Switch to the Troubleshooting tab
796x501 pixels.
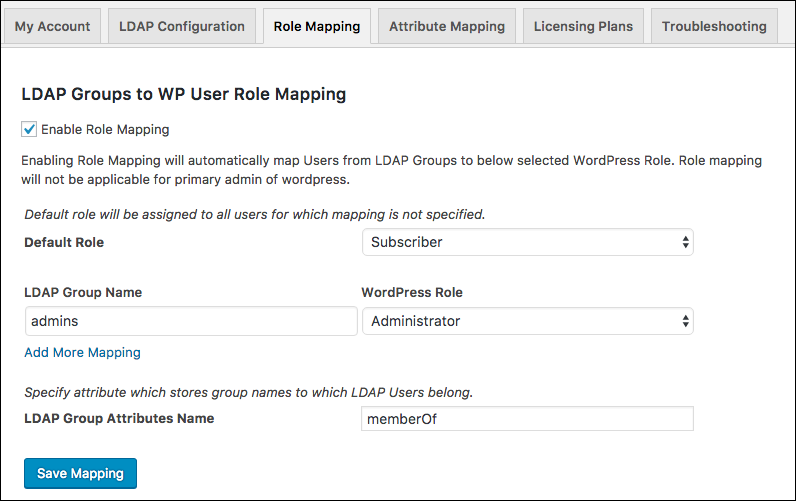714,26
